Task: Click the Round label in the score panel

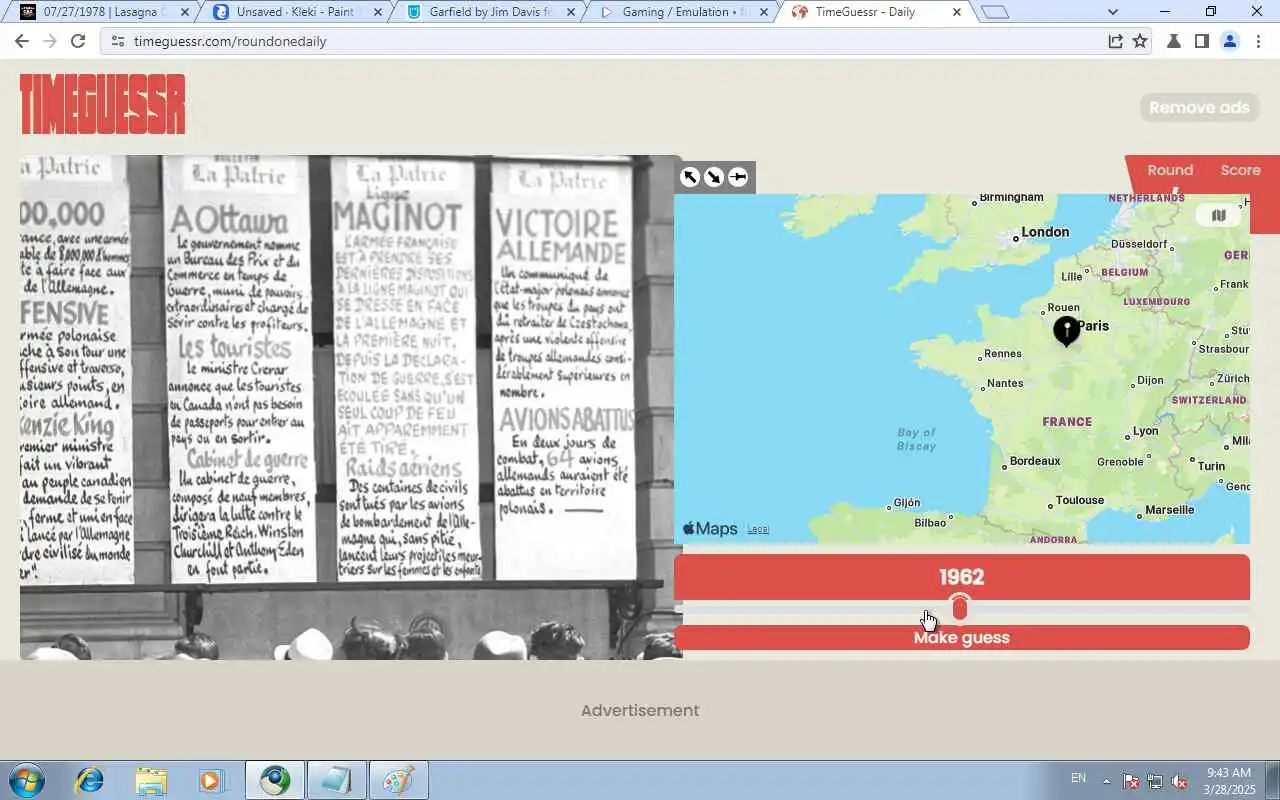Action: (1170, 170)
